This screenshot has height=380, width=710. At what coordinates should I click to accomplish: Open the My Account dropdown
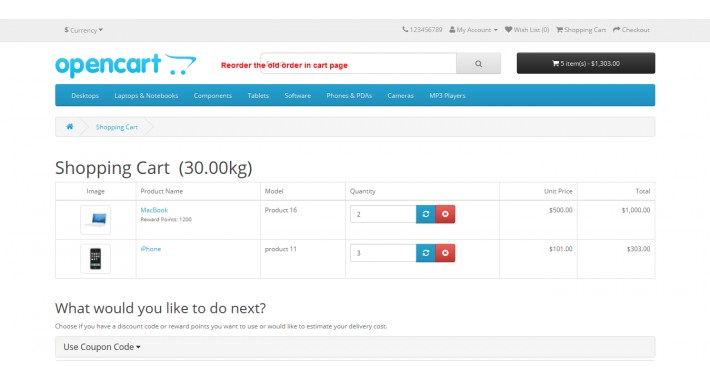coord(473,29)
